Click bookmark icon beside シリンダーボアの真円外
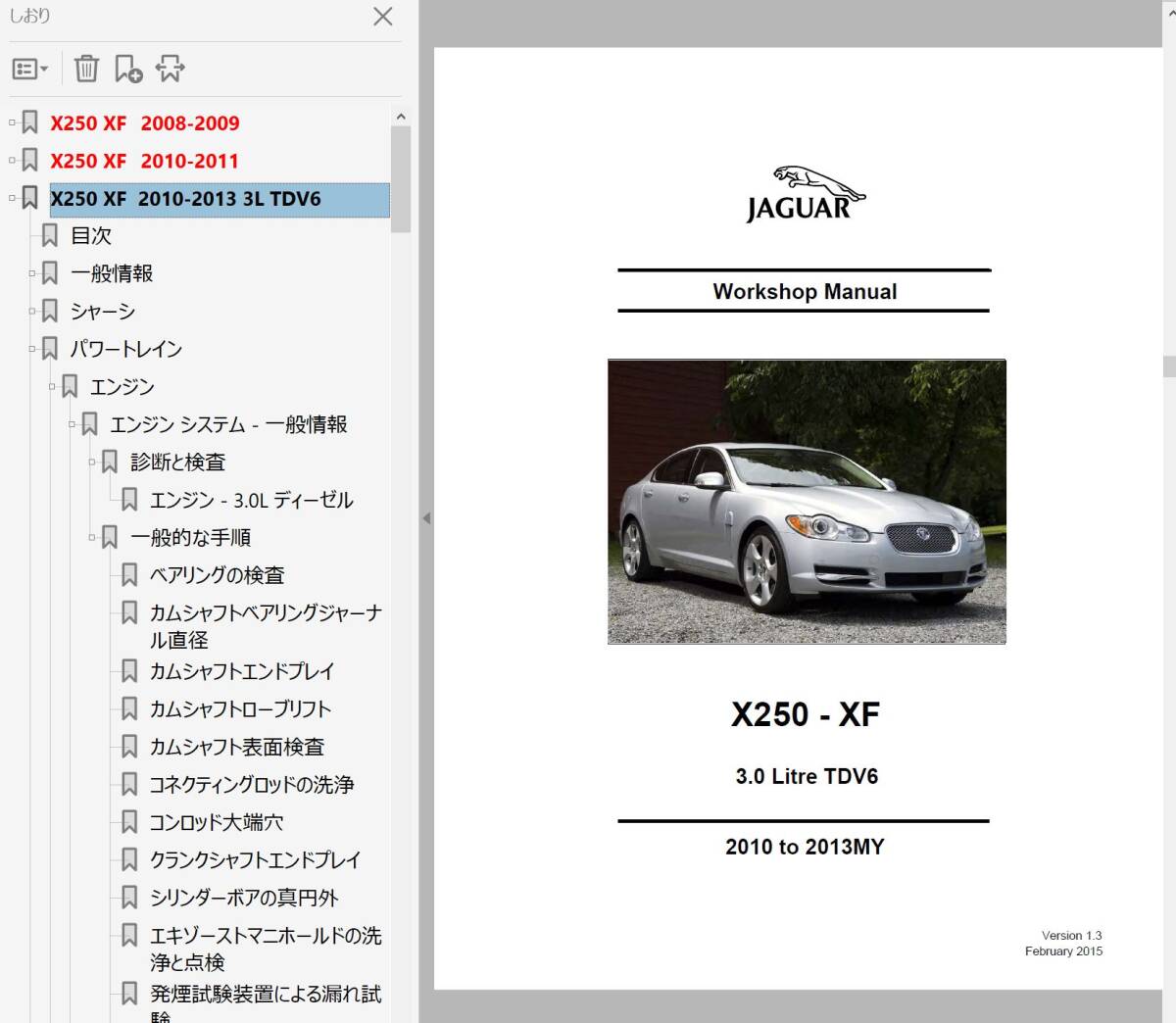 129,897
